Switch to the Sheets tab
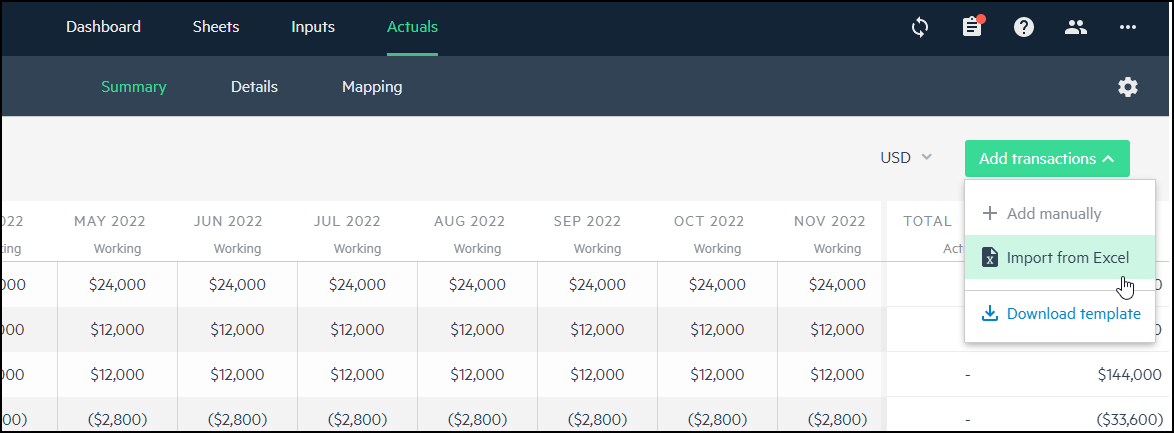 pos(216,27)
